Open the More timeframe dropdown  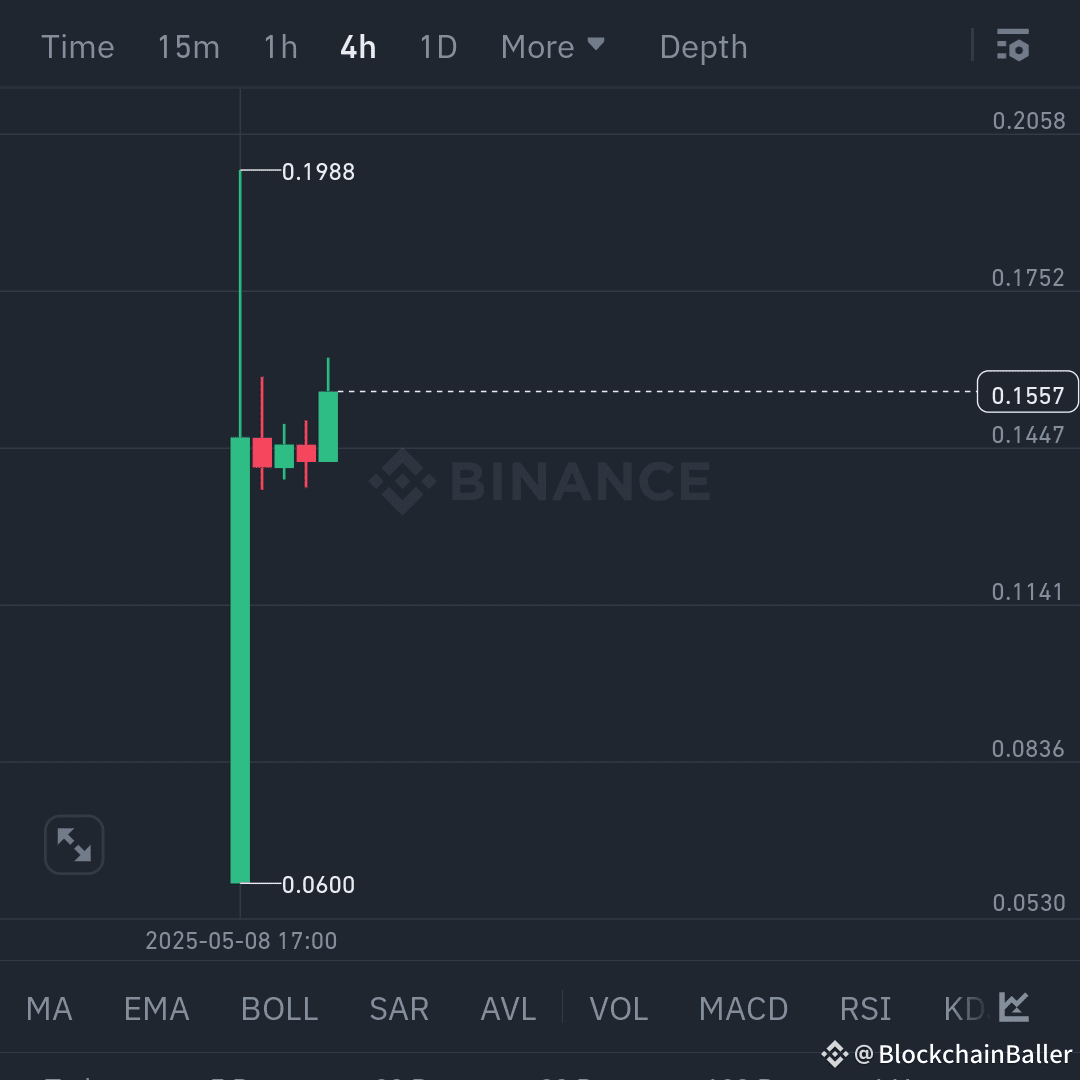pos(553,46)
